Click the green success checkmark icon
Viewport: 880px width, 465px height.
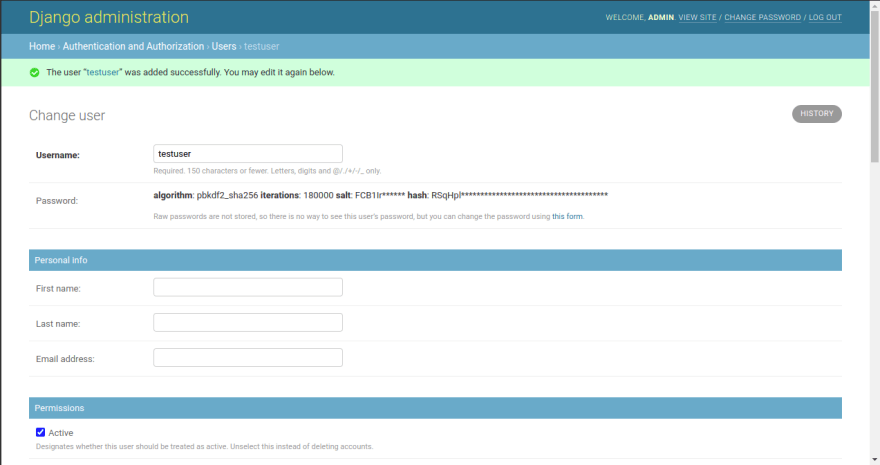(x=34, y=72)
